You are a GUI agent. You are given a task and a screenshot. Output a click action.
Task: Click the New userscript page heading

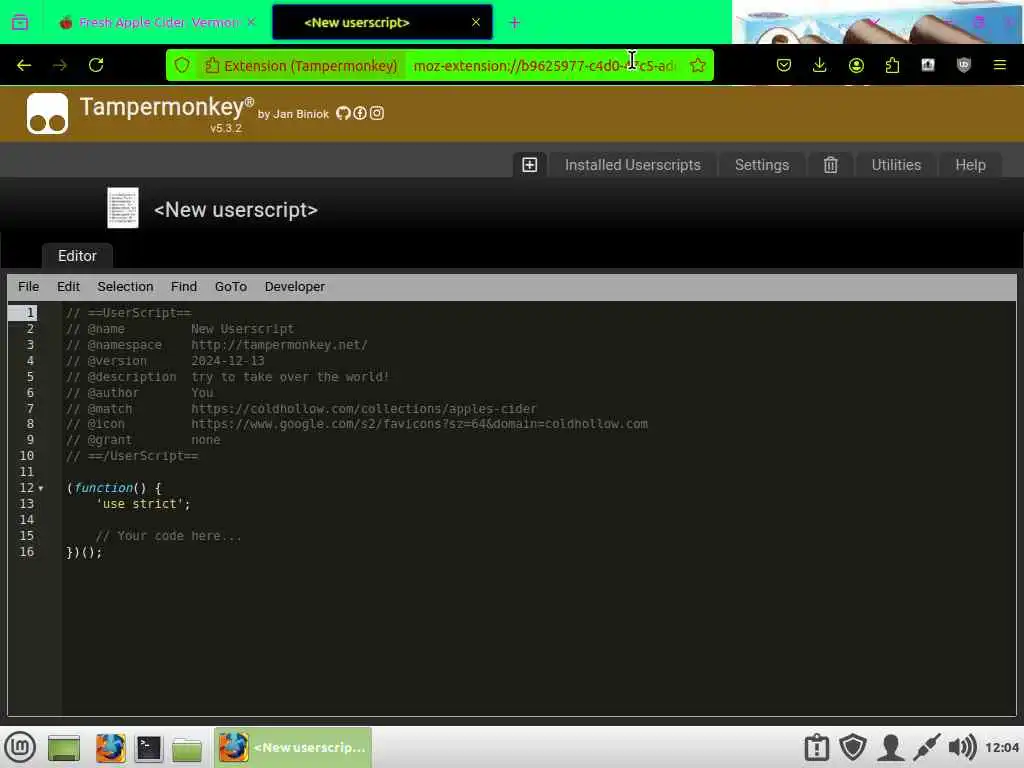236,210
